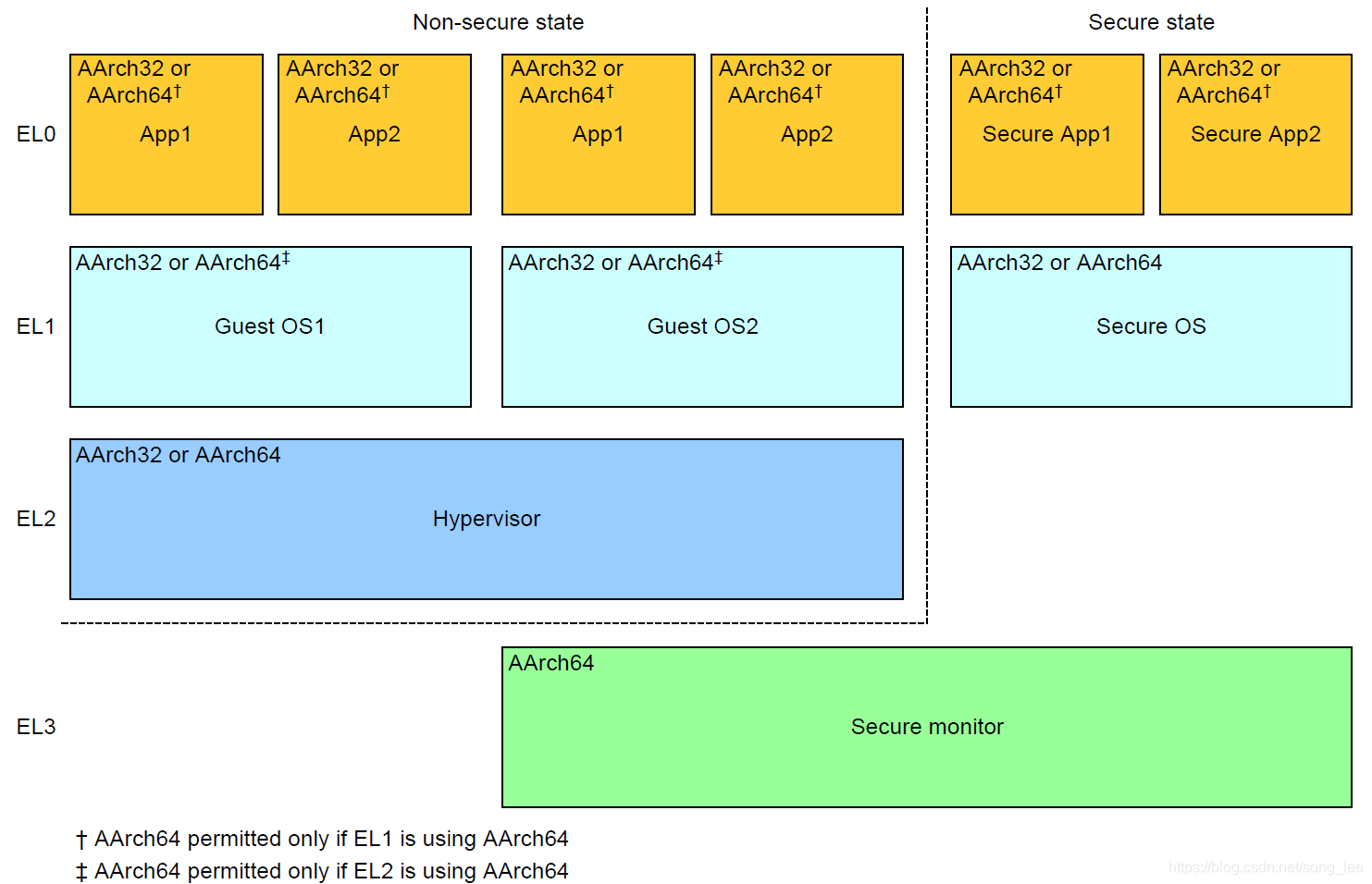This screenshot has width=1372, height=884.
Task: Click "AArch64" label in Secure monitor box
Action: (x=551, y=663)
